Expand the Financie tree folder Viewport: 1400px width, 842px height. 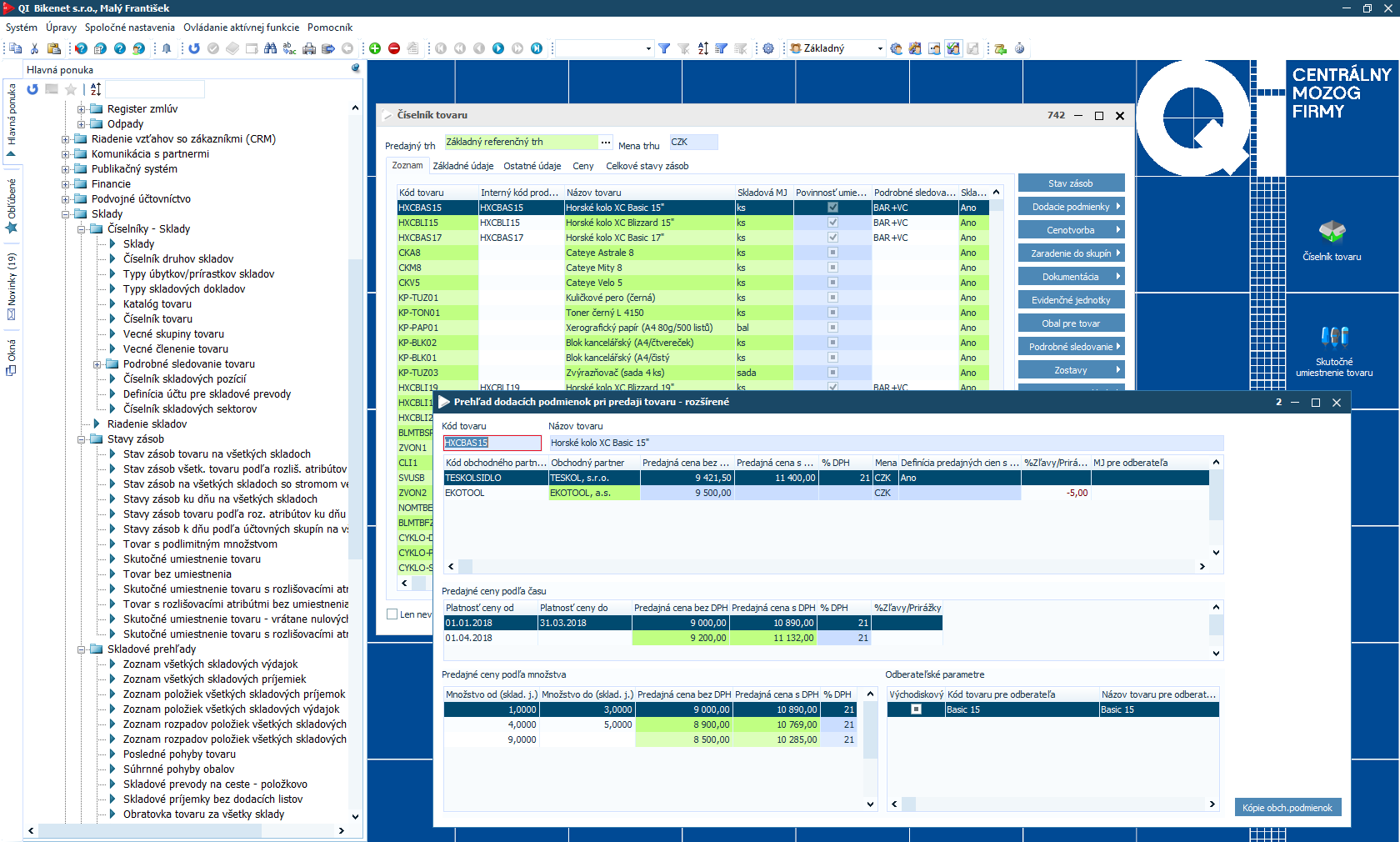click(x=66, y=184)
